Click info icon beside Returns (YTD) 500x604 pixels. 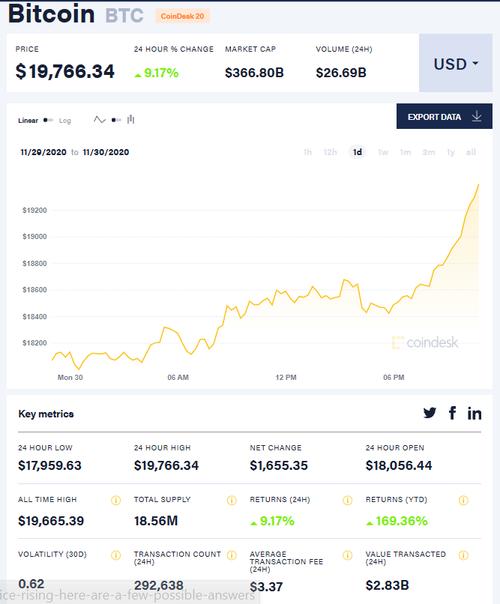tap(463, 500)
